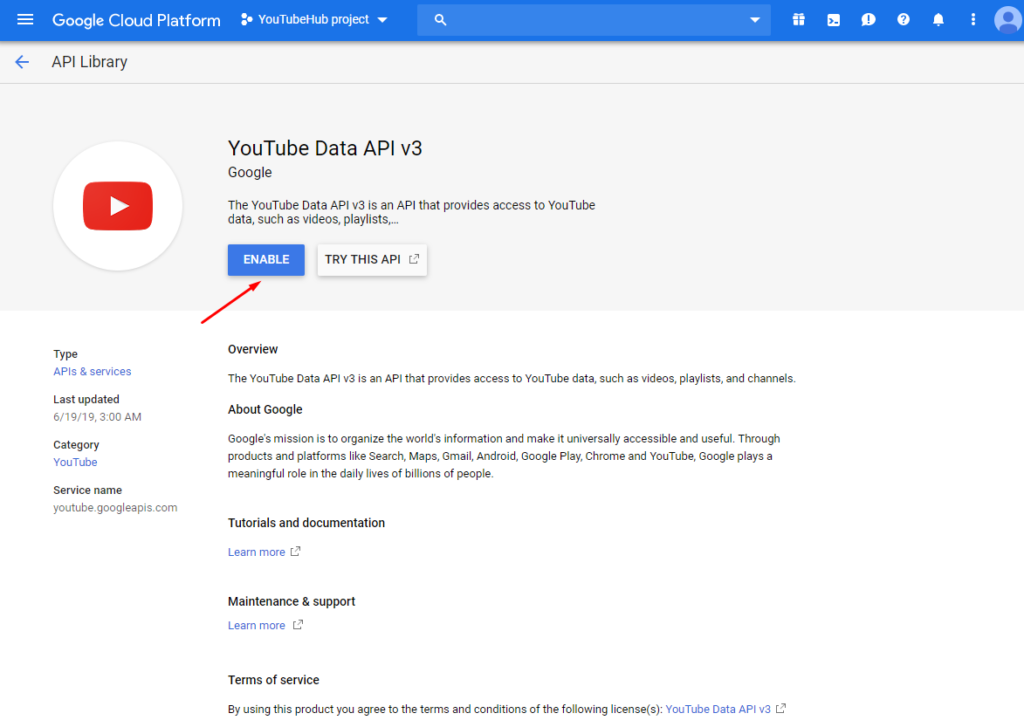Open the Cloud Shell terminal icon

click(833, 19)
